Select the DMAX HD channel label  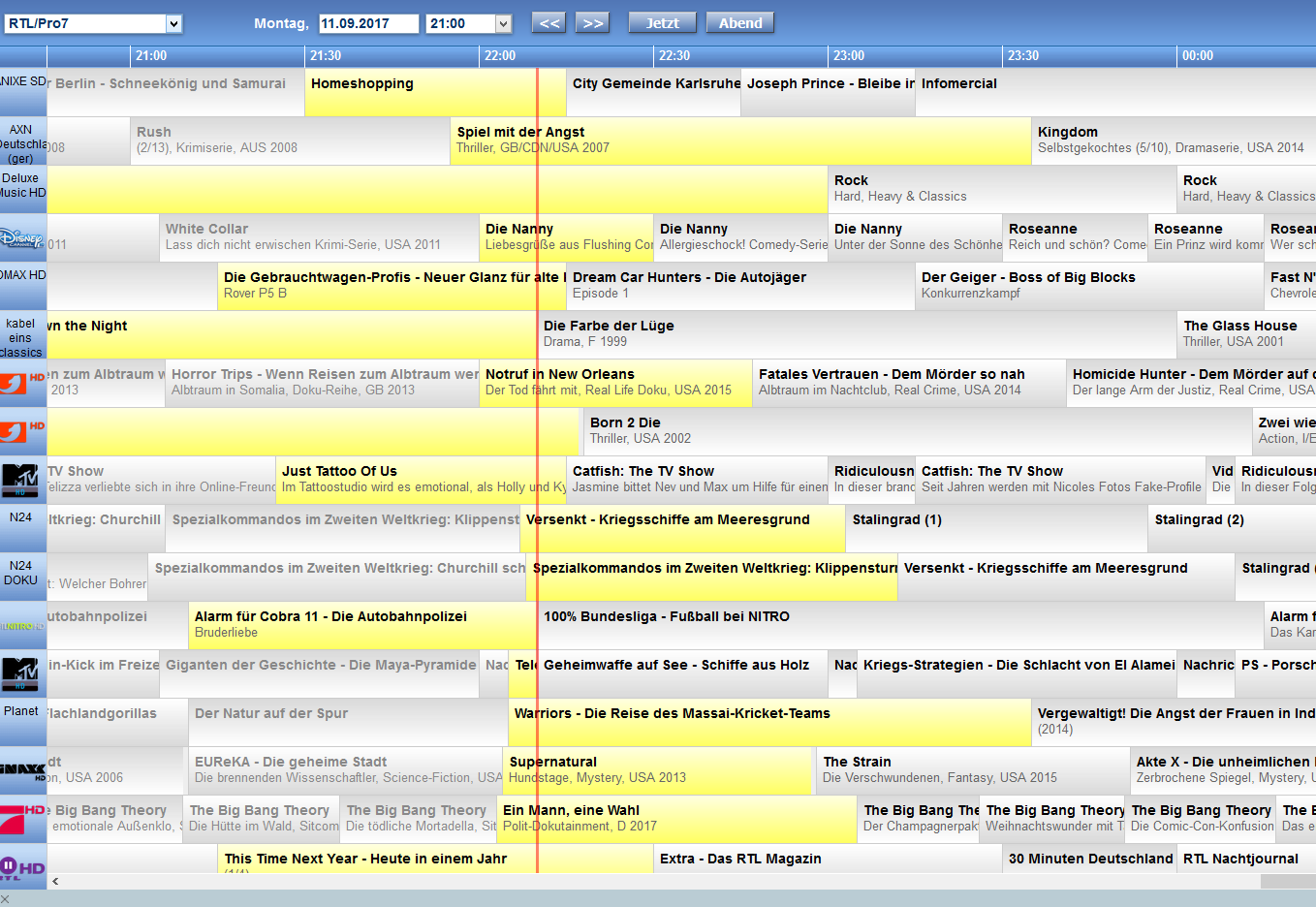click(x=23, y=286)
